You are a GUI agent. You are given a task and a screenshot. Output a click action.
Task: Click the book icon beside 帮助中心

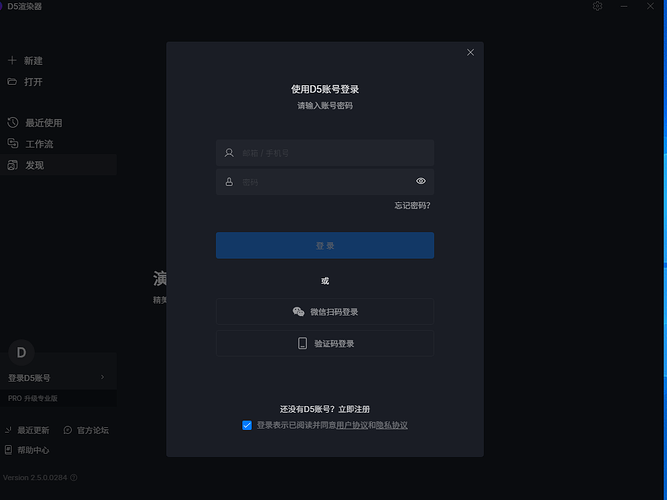(x=9, y=450)
